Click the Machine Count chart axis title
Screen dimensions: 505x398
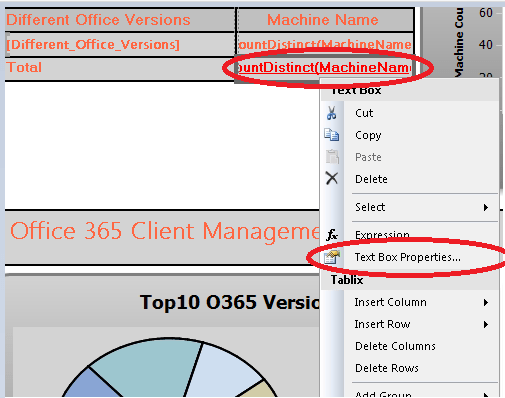point(459,42)
